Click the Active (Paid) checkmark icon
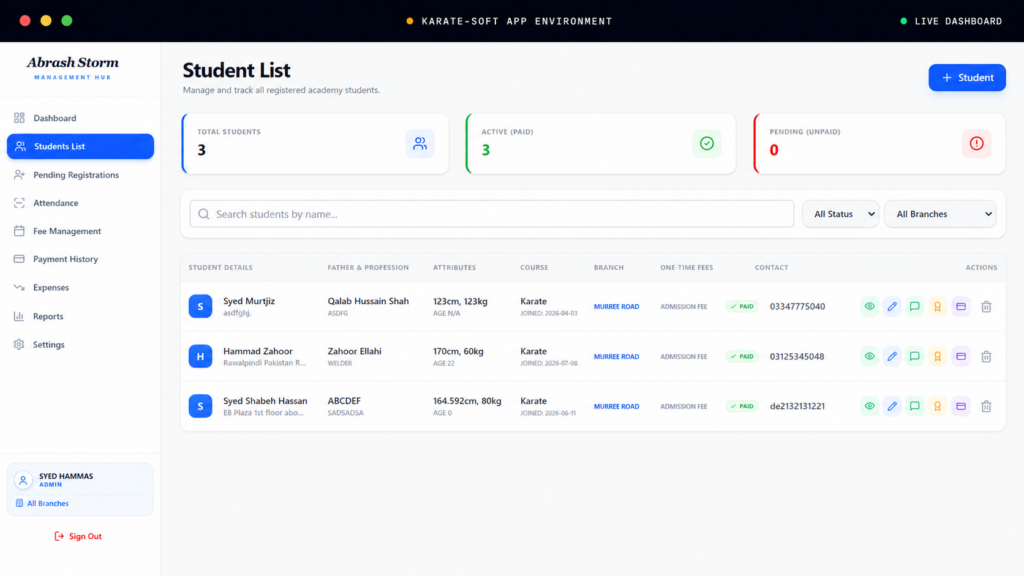1024x576 pixels. click(707, 144)
